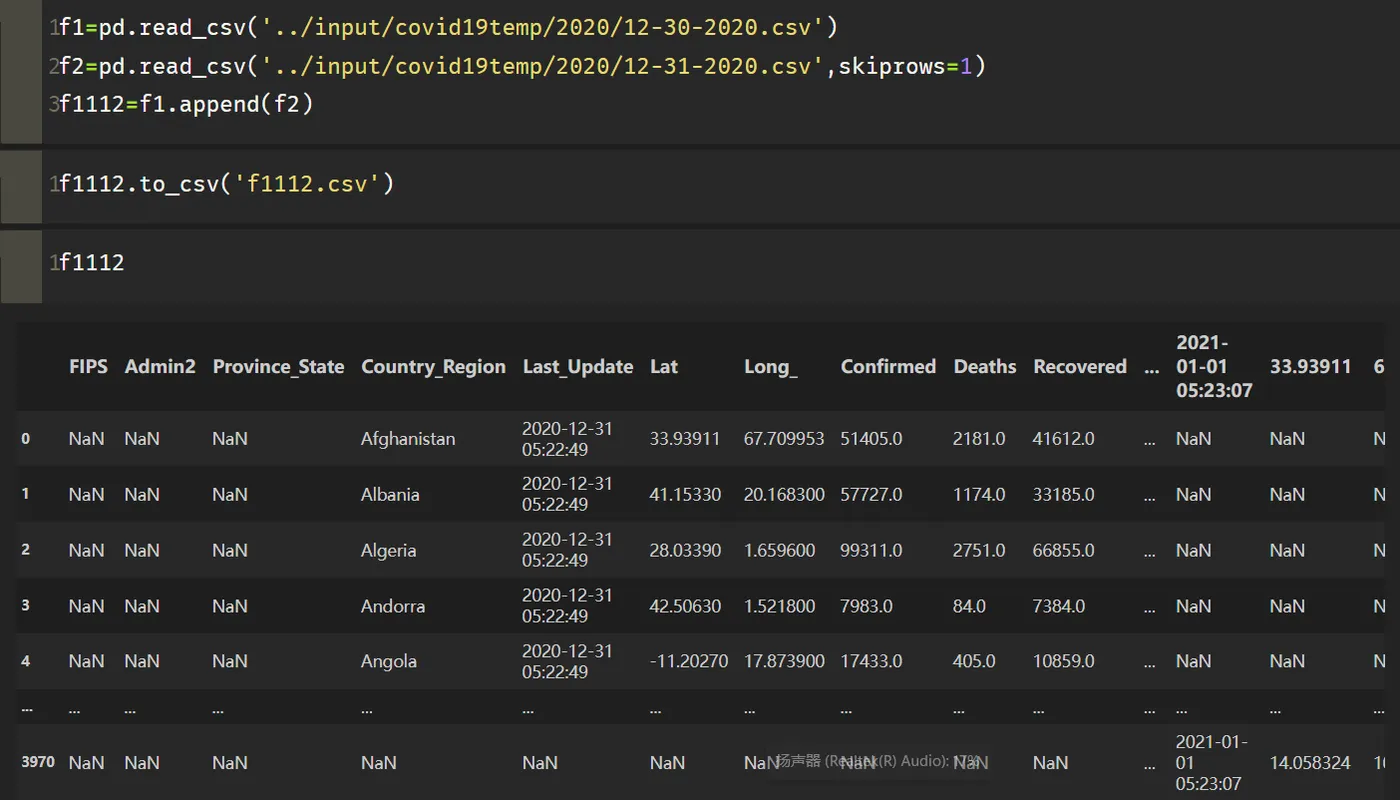This screenshot has width=1400, height=800.
Task: Click the f2 read_csv line with skiprows
Action: [522, 66]
